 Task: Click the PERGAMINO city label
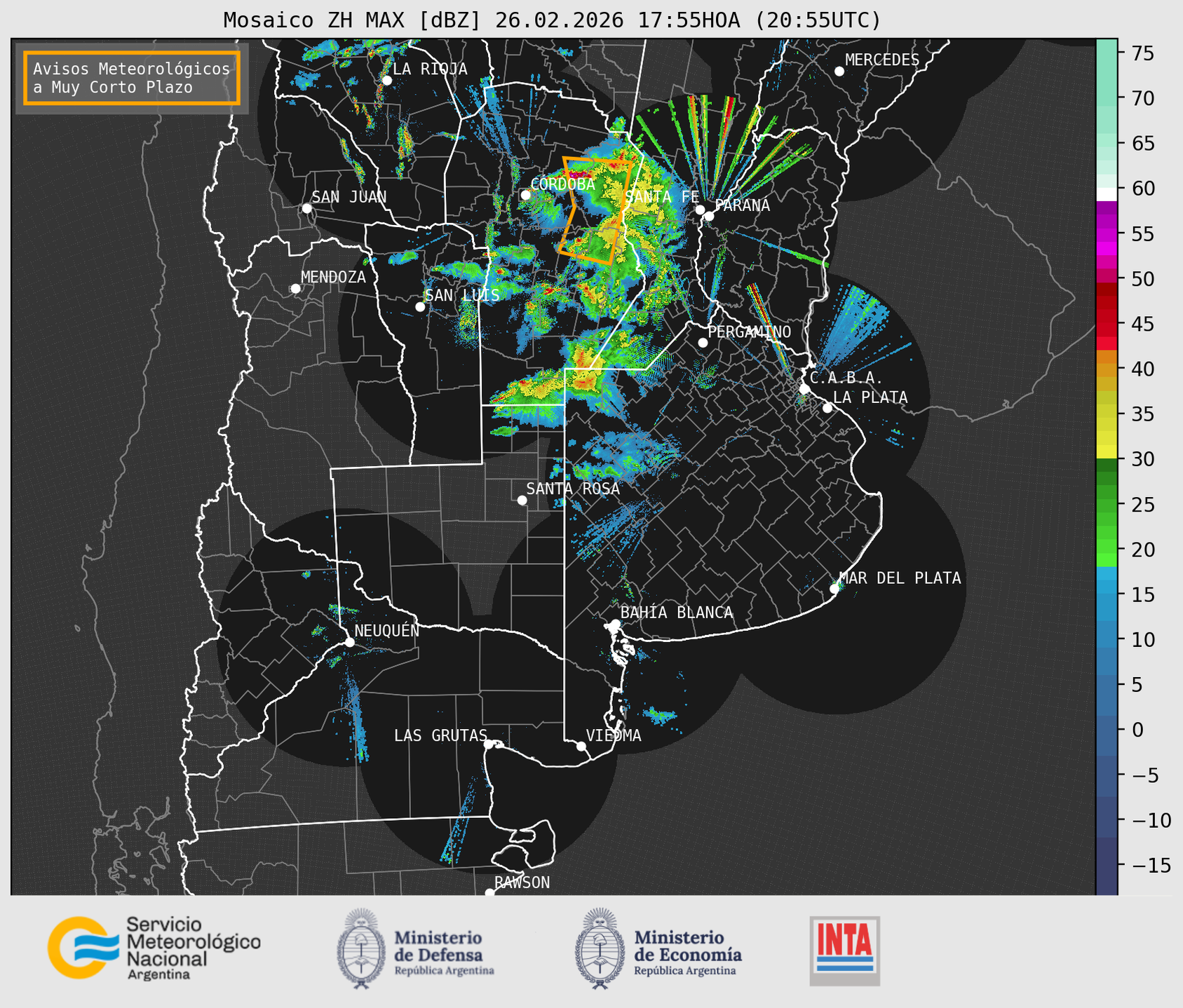(x=750, y=332)
